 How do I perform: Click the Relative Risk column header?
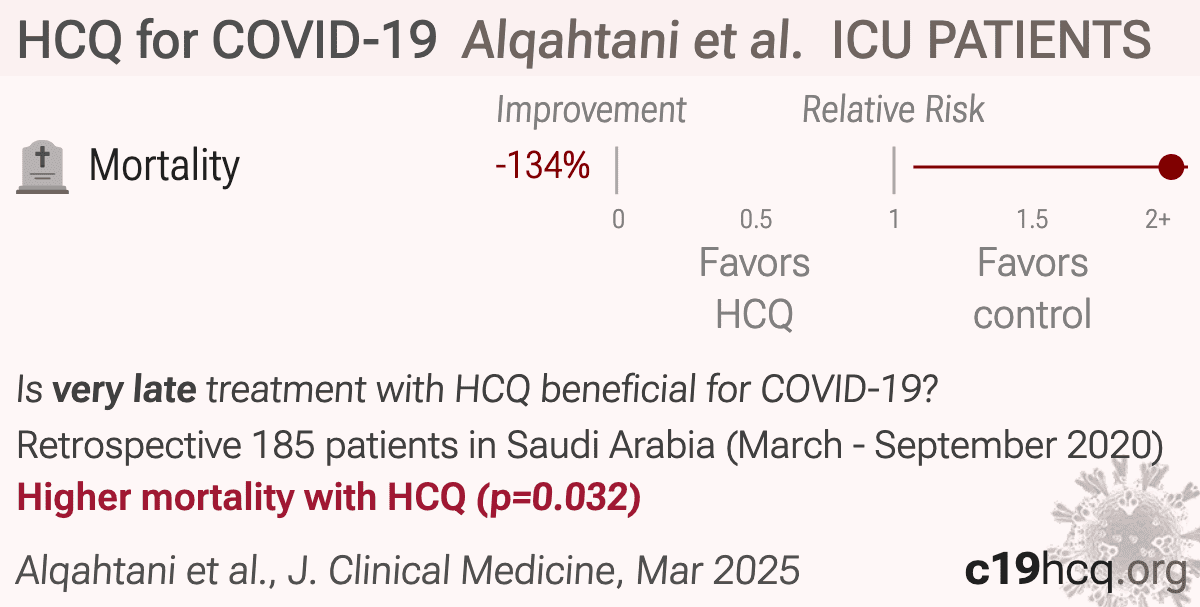[x=893, y=110]
